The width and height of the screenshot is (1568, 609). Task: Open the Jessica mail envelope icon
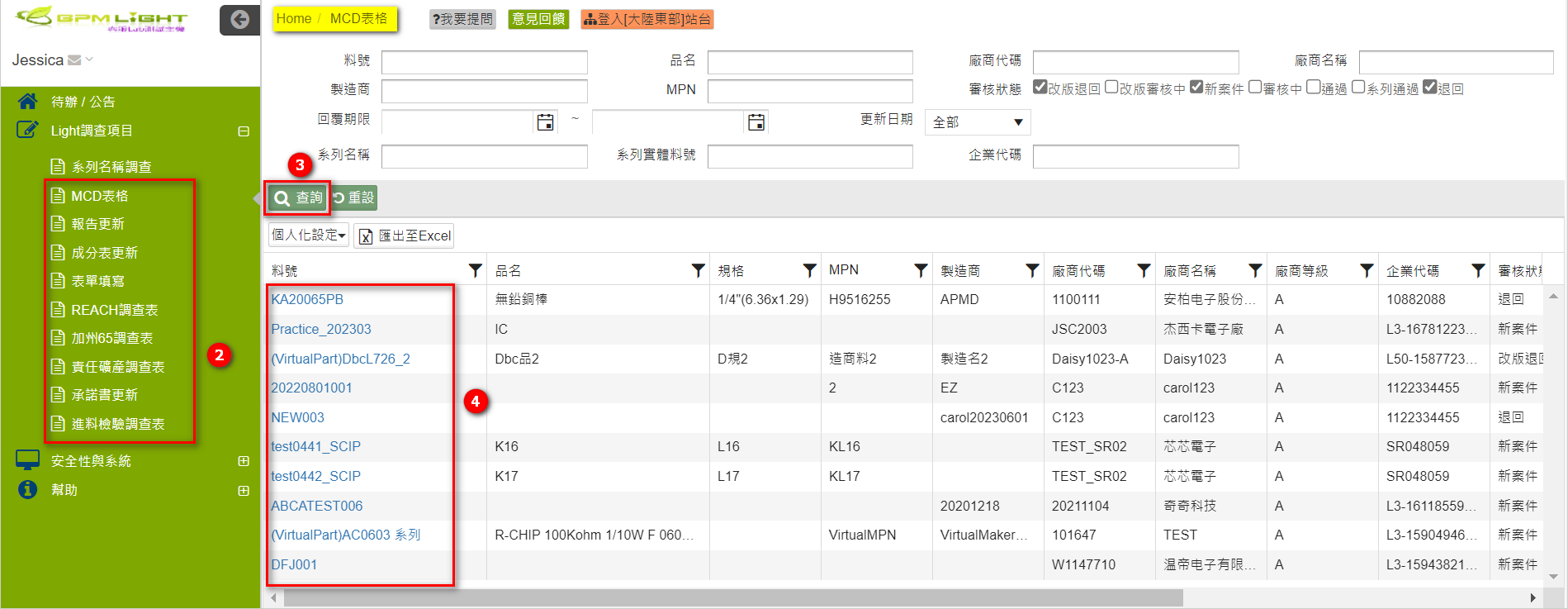[74, 60]
